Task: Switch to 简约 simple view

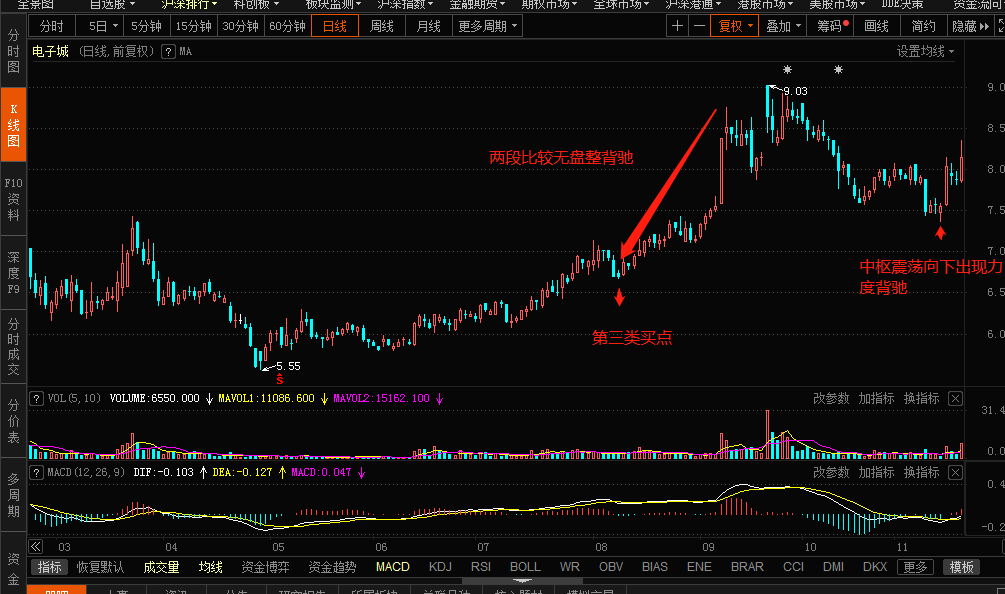Action: (x=923, y=26)
